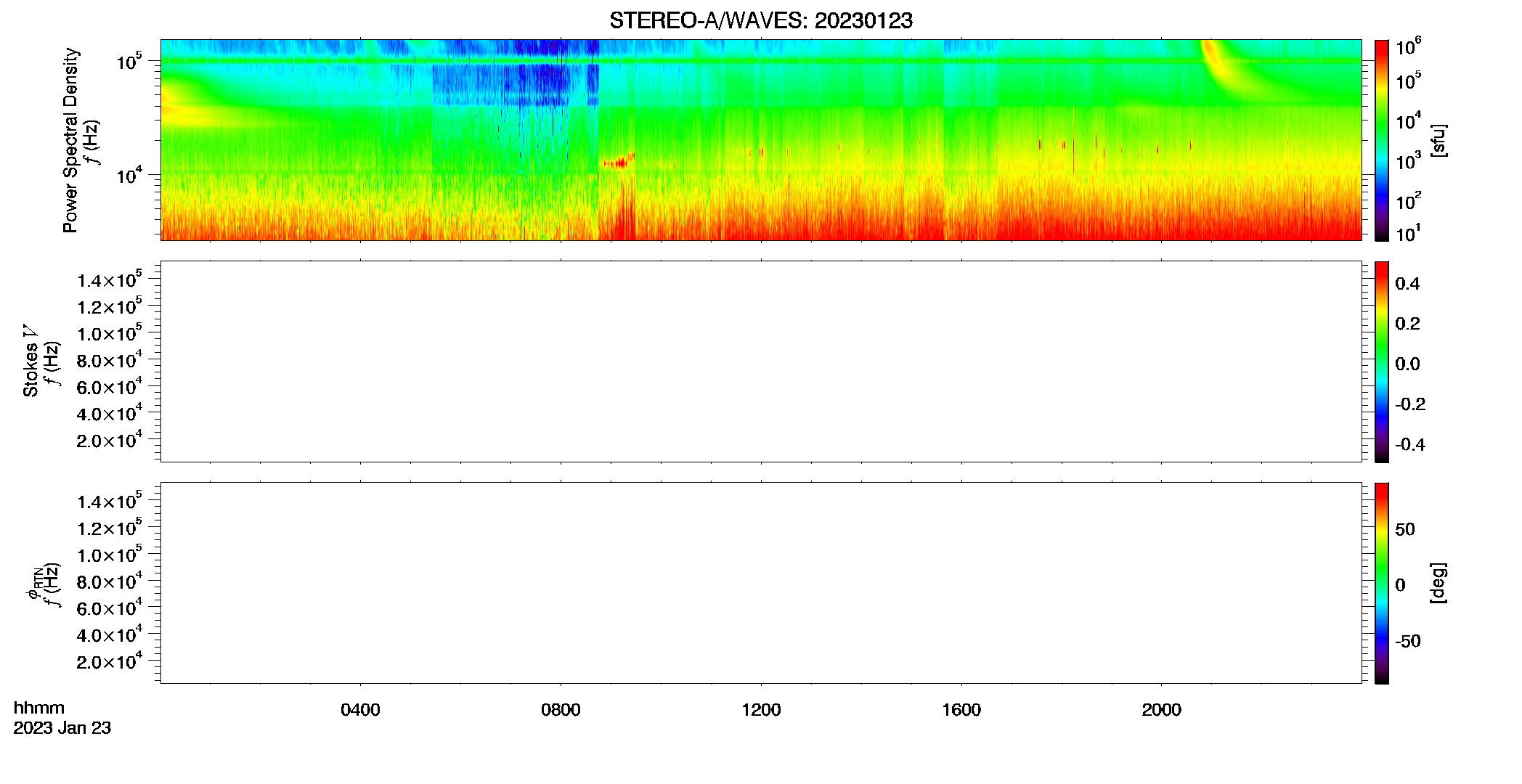
Task: Click the 0400 time tick label
Action: 360,710
